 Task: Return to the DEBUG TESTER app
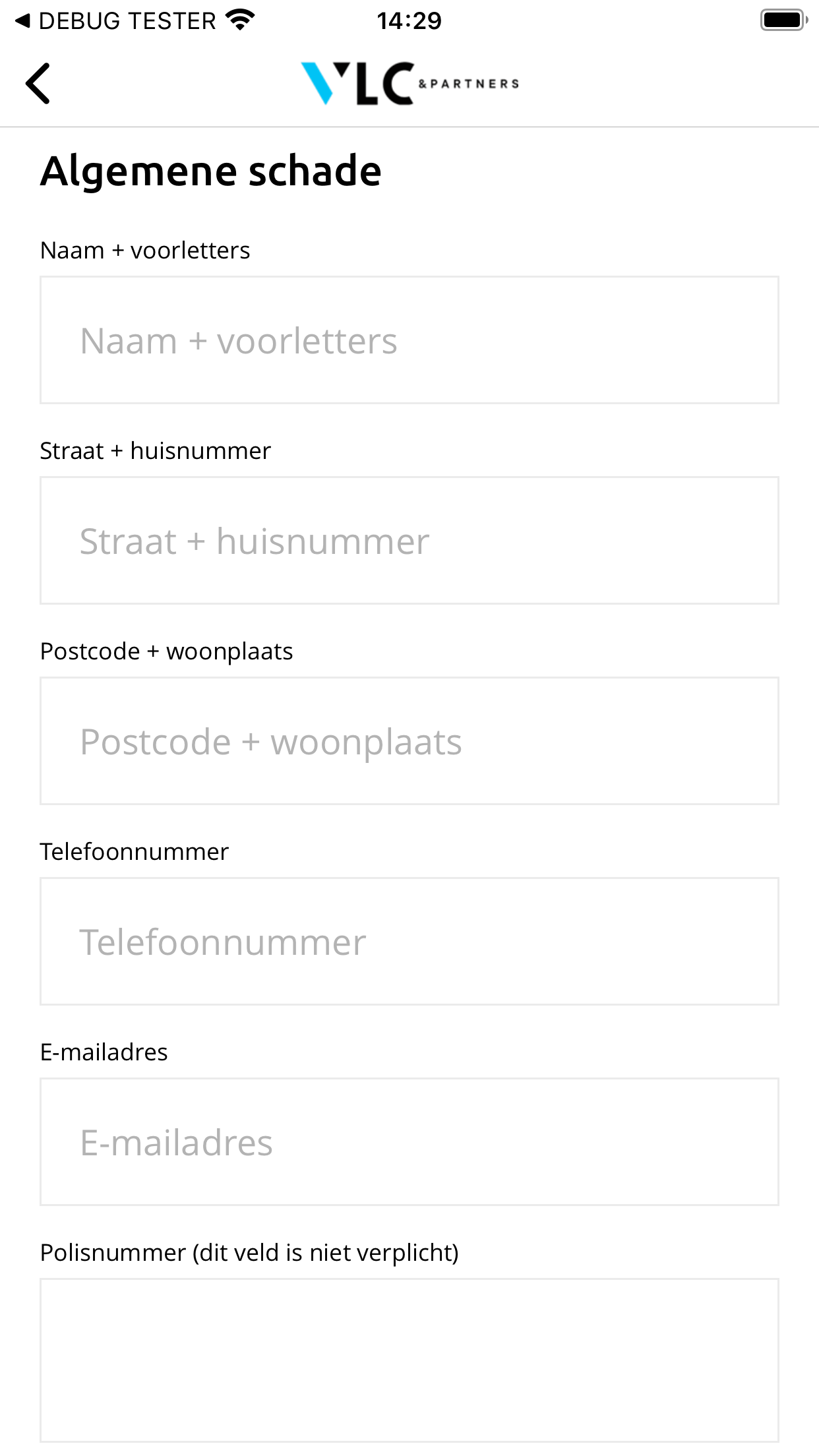115,21
